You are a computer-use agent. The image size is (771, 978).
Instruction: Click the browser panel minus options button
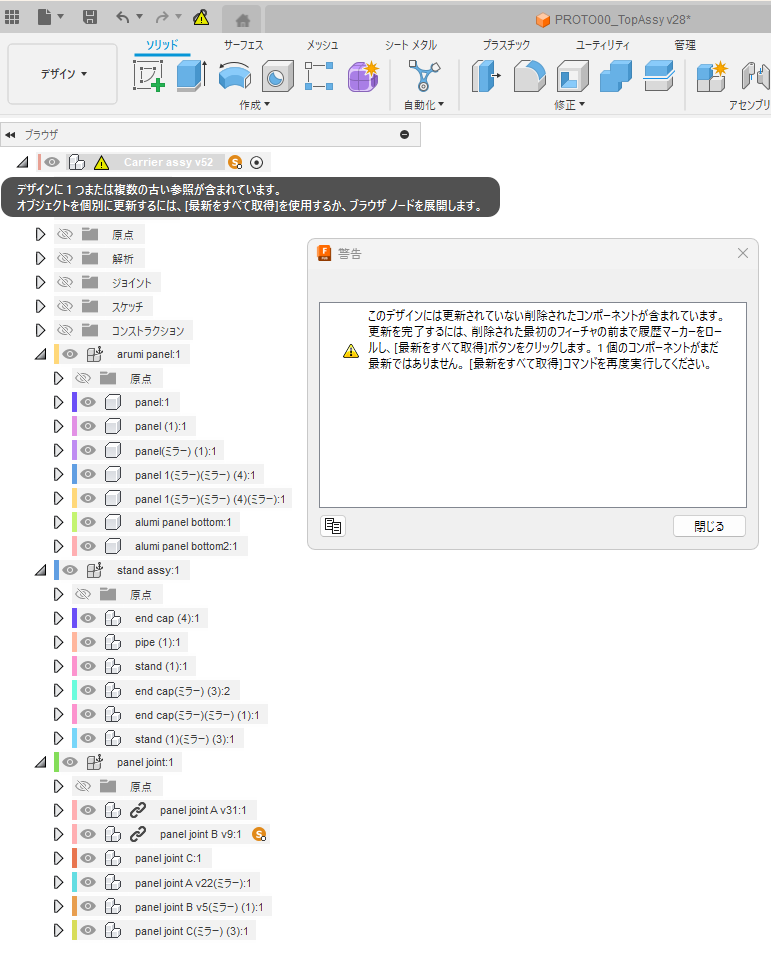[404, 135]
